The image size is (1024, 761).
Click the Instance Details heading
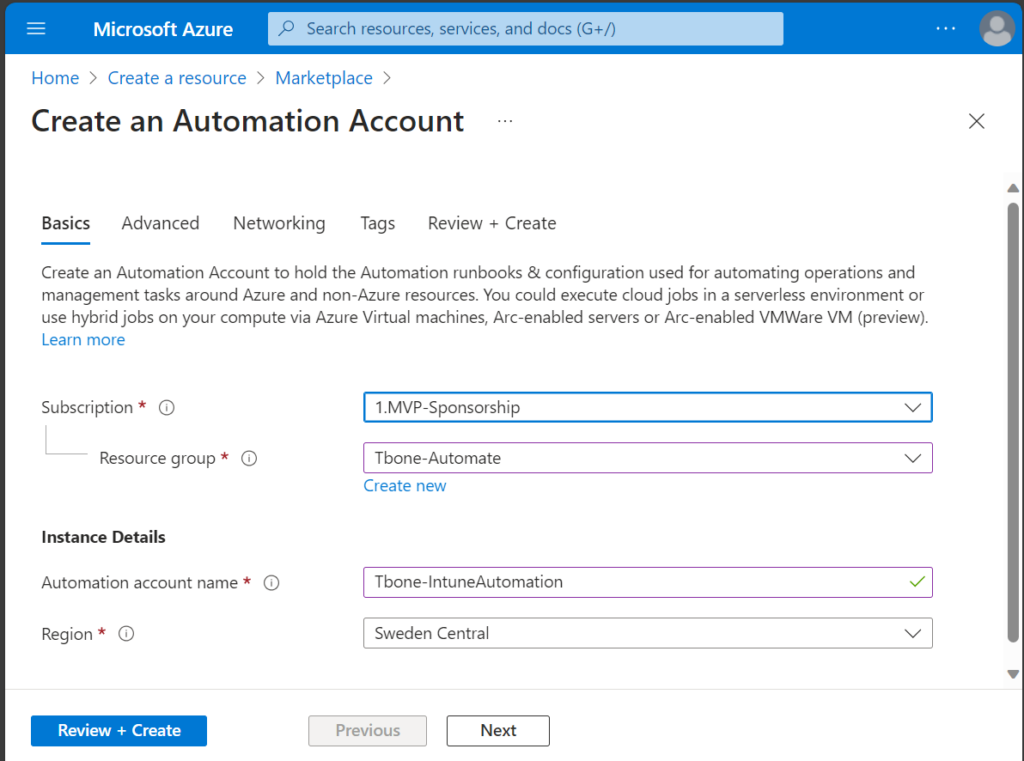click(x=103, y=537)
